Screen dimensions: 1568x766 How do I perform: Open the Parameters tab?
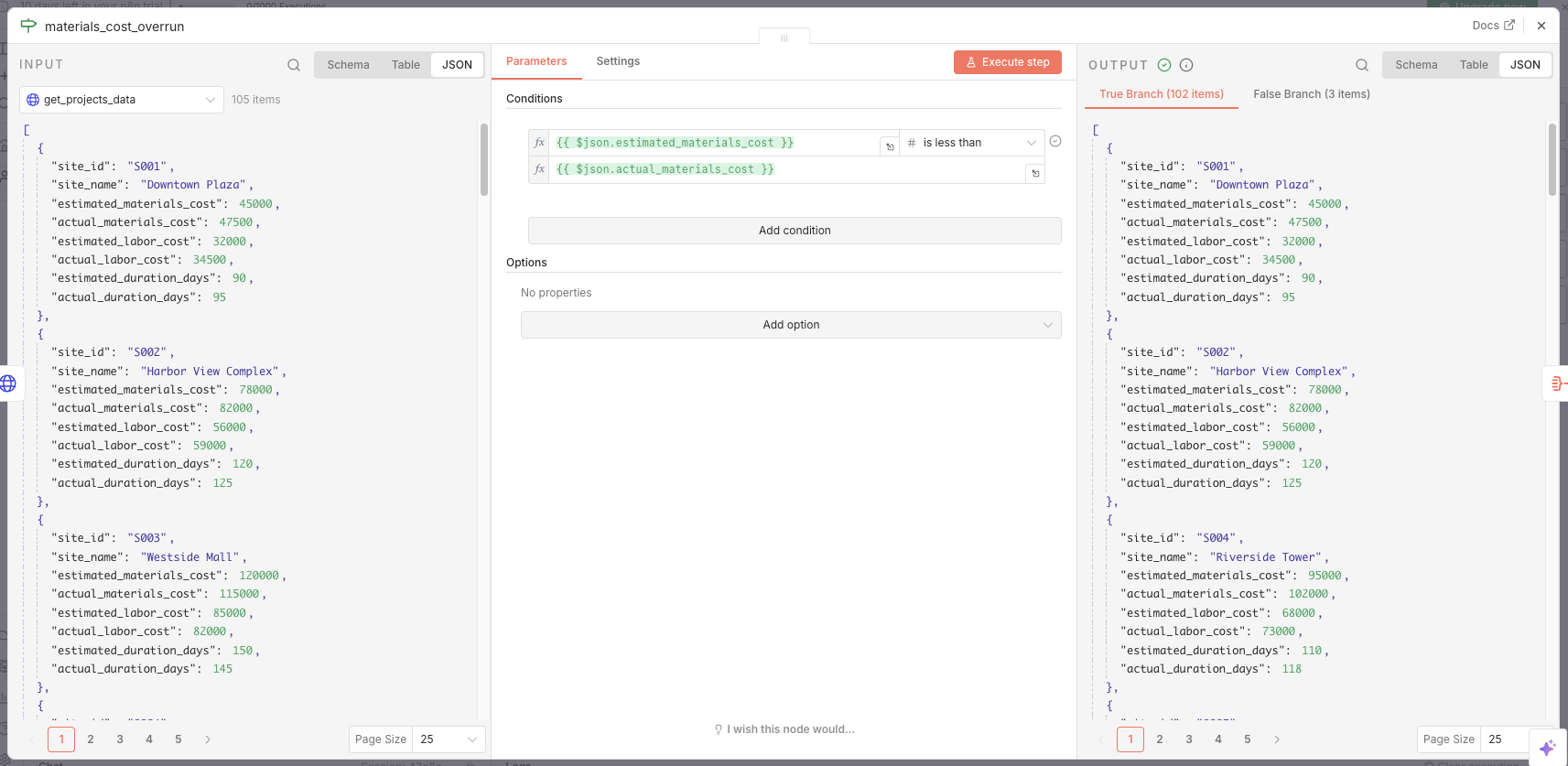536,61
